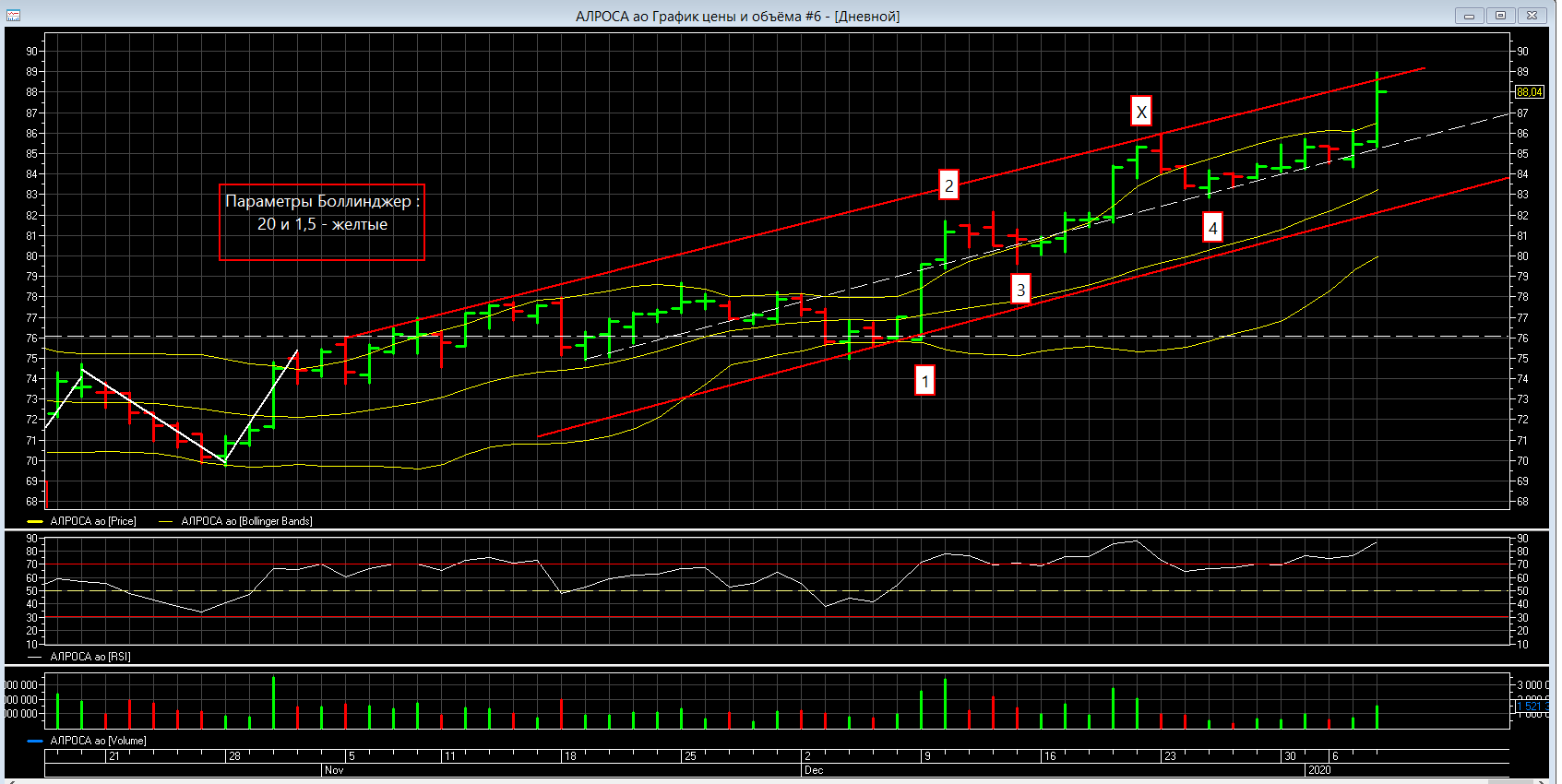Select the chart label numbered 4
The width and height of the screenshot is (1562, 784).
(1212, 227)
